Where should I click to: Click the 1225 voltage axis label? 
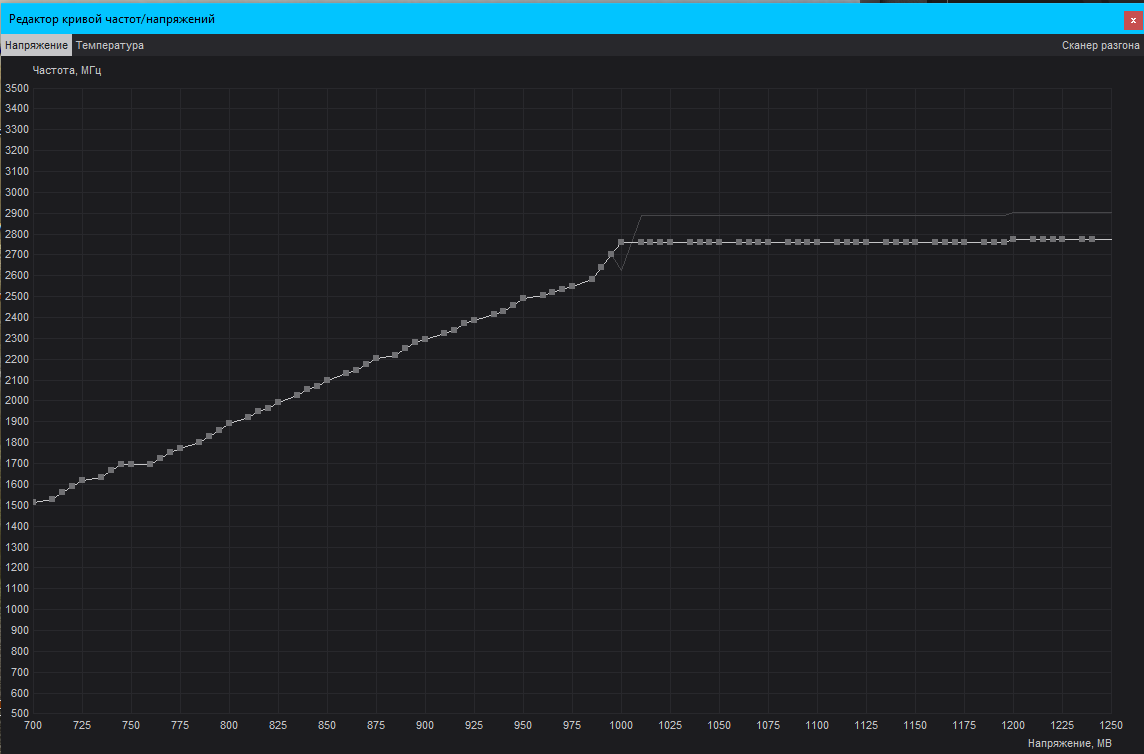pos(1062,726)
